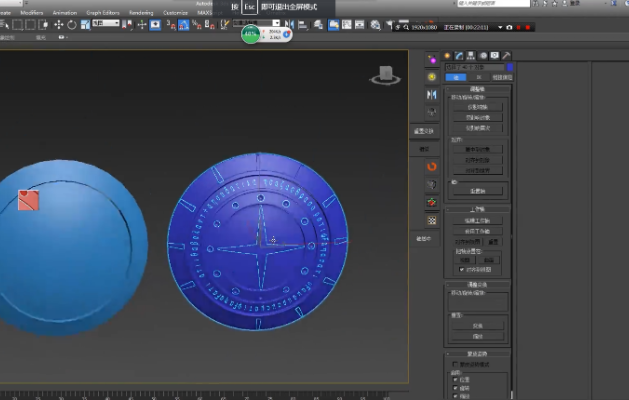Click the 重置轴 button
This screenshot has height=400, width=629.
pyautogui.click(x=477, y=190)
